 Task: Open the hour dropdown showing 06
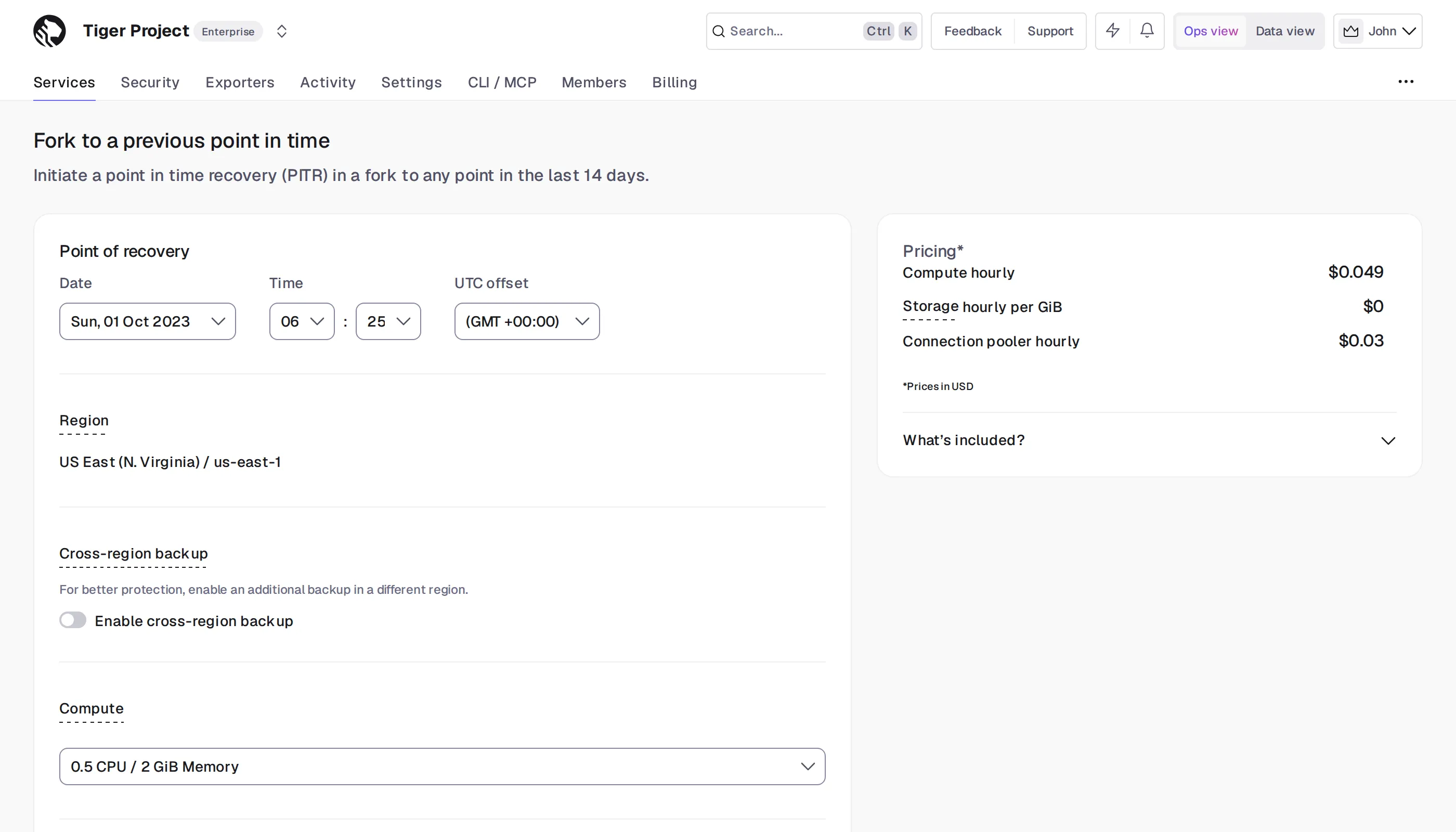pos(302,321)
